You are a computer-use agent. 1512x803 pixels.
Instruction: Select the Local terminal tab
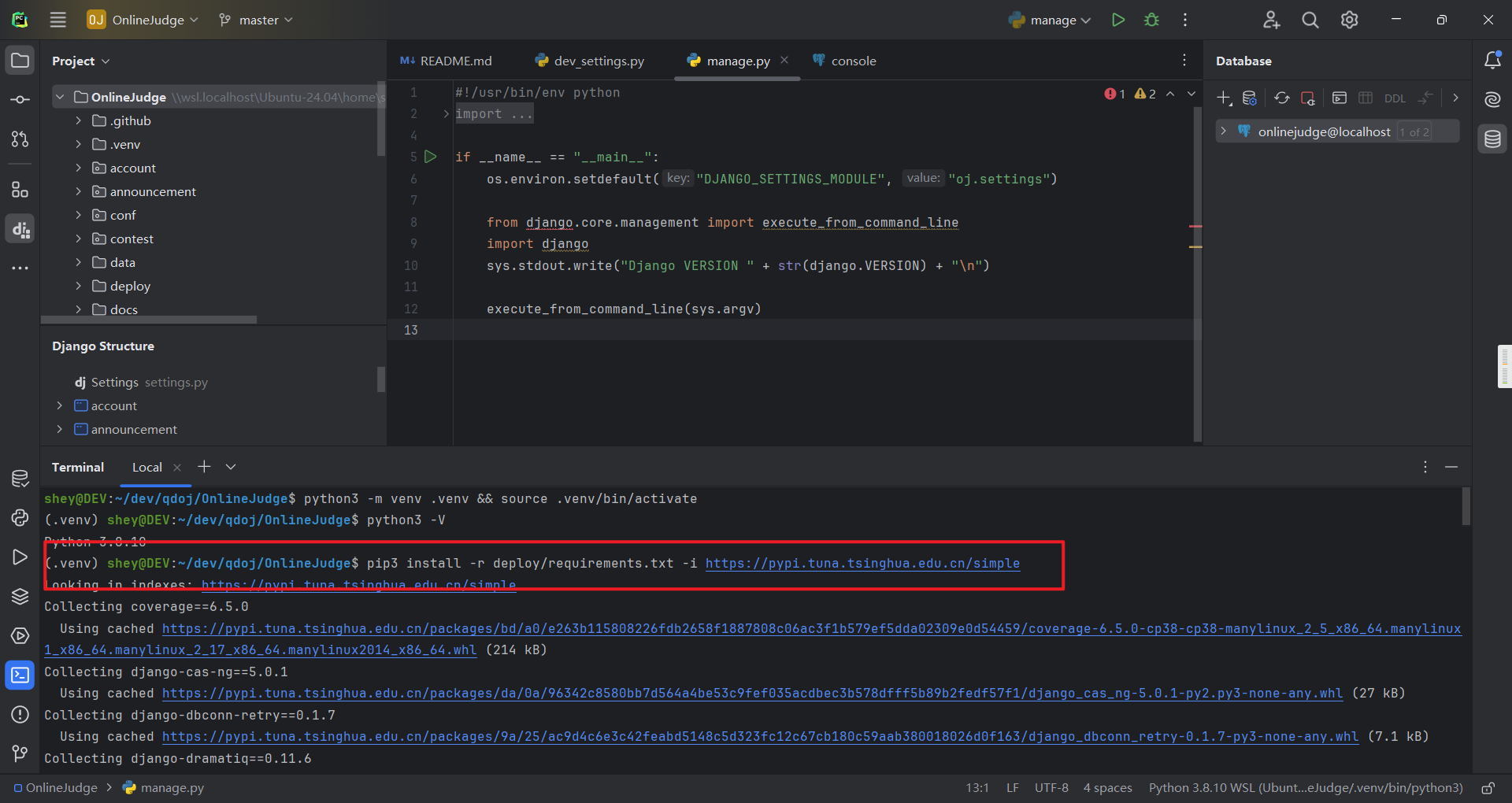point(147,467)
